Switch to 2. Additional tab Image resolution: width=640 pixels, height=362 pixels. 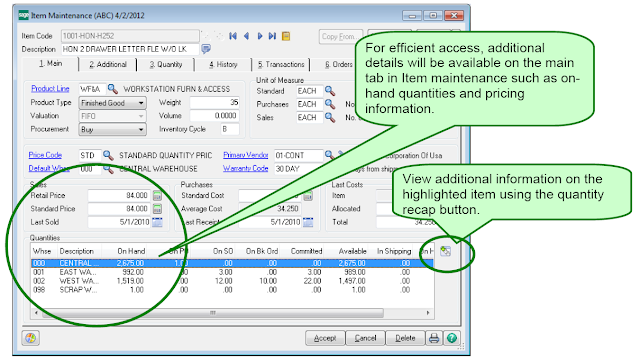pyautogui.click(x=108, y=64)
